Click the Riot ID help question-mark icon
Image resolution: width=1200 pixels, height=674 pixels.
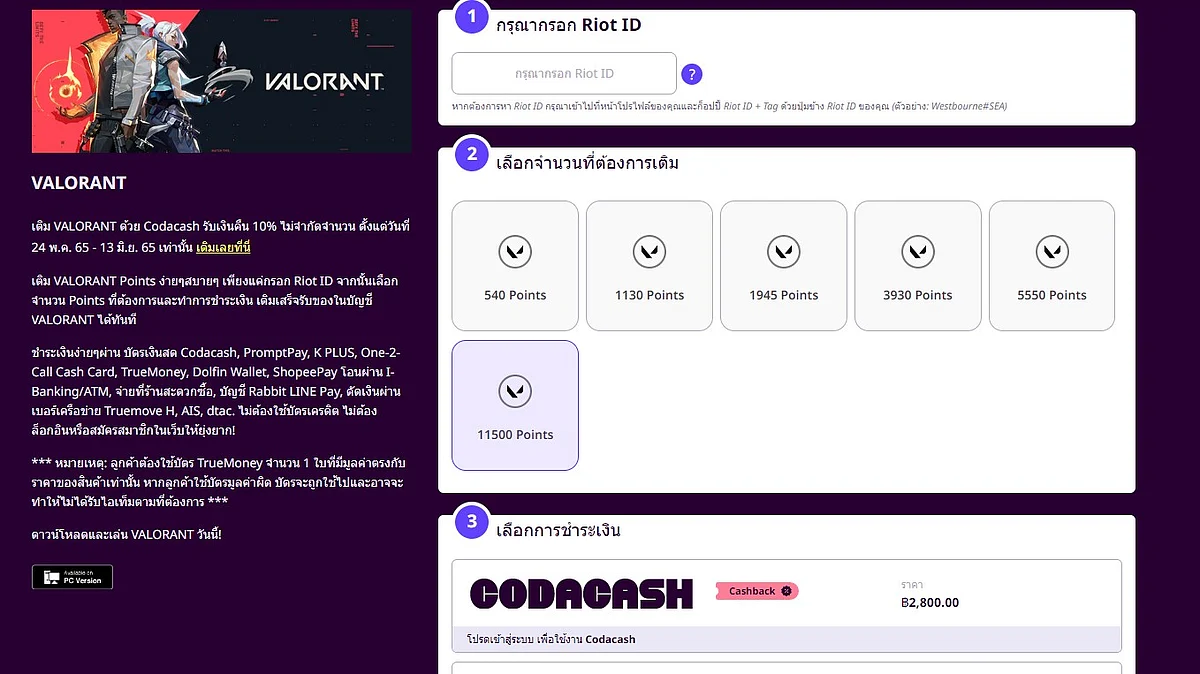coord(692,74)
